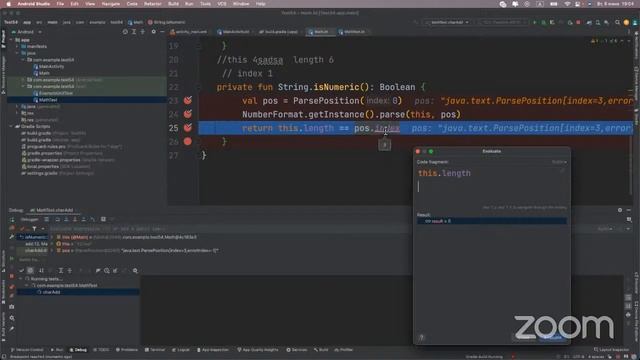Image resolution: width=640 pixels, height=360 pixels.
Task: Open the Build menu
Action: point(173,4)
